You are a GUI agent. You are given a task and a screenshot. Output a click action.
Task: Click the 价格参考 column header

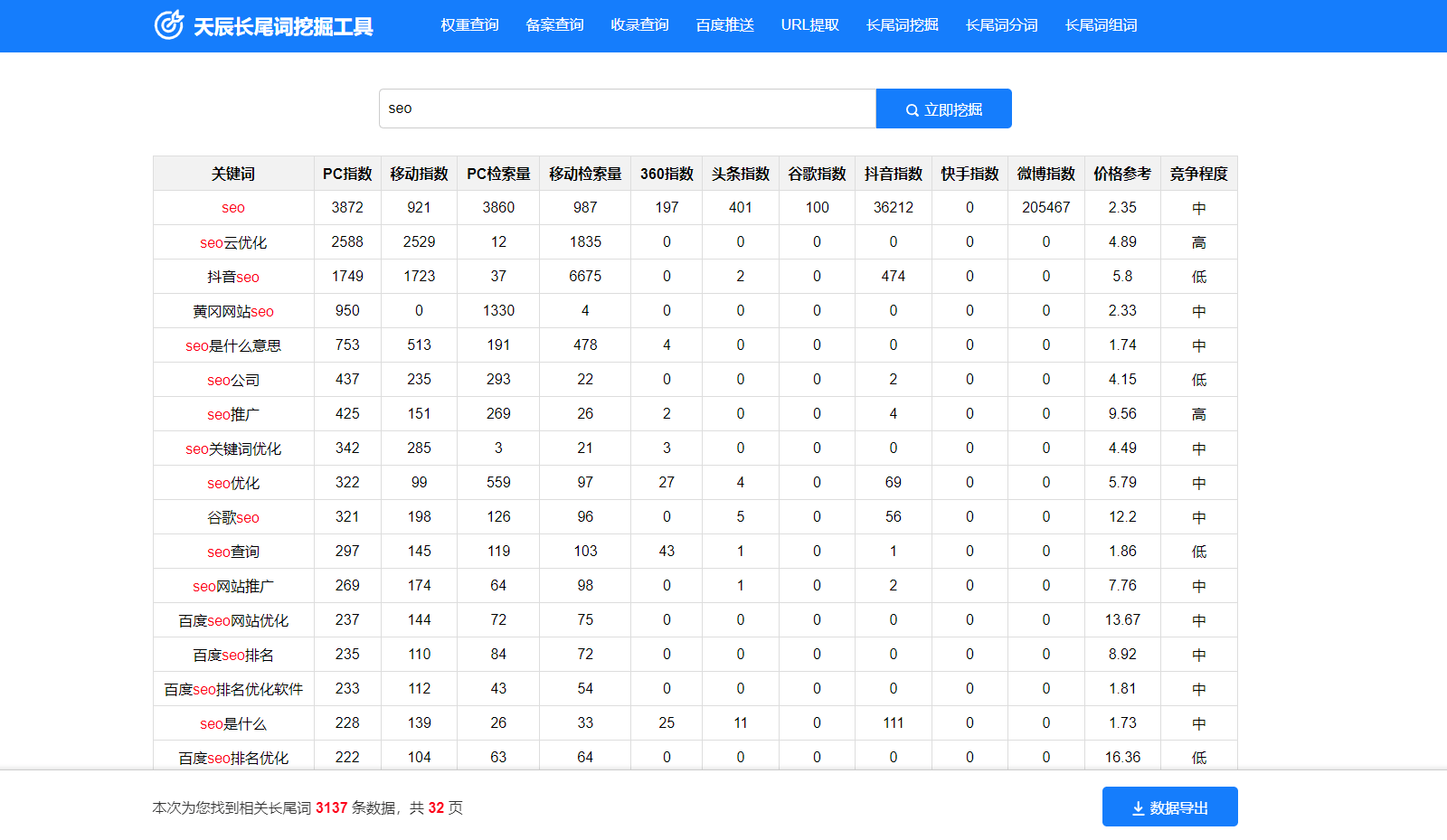(1122, 174)
